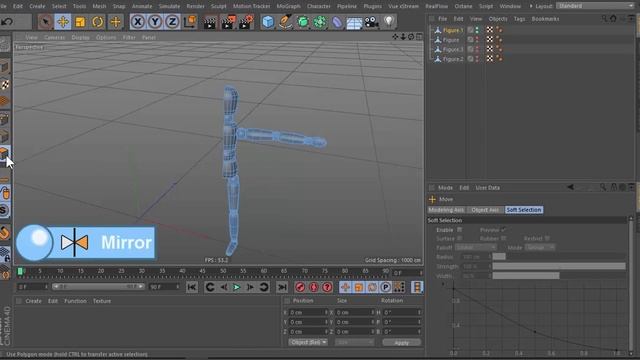Toggle the coordinate system icon
Viewport: 640px width, 360px height.
click(x=190, y=22)
